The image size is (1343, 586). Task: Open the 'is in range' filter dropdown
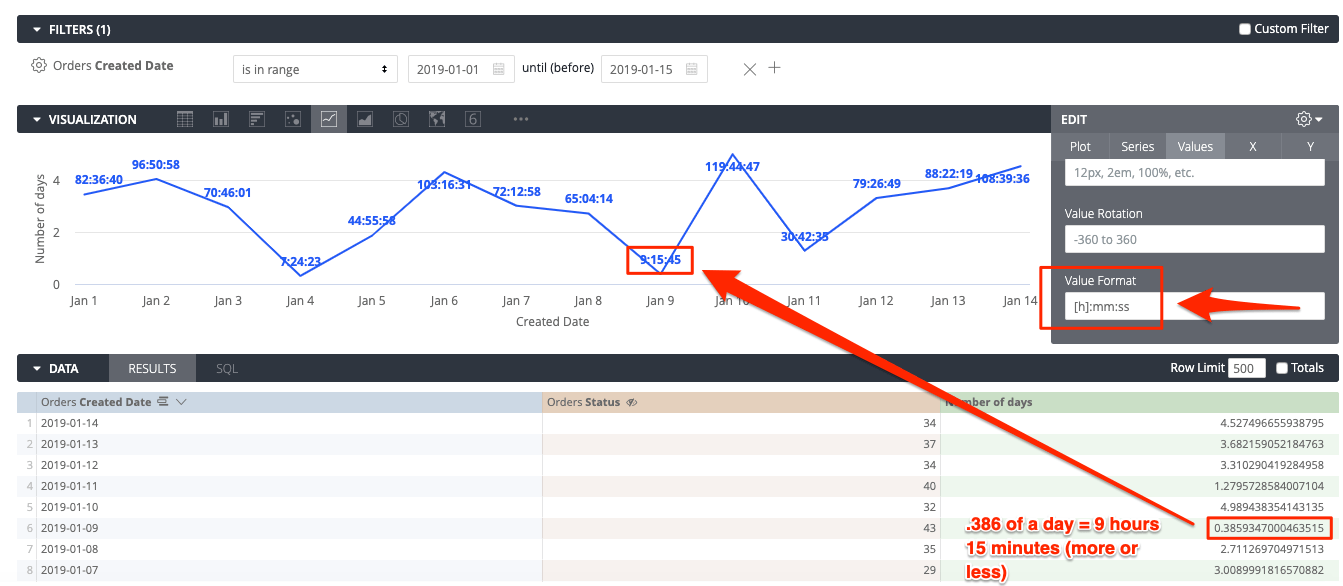click(314, 68)
